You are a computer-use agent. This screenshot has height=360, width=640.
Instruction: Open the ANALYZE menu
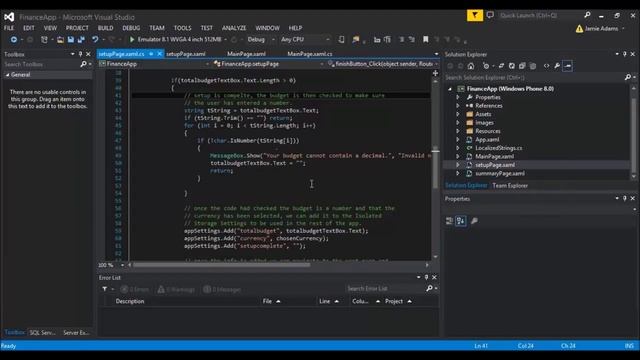(x=234, y=28)
